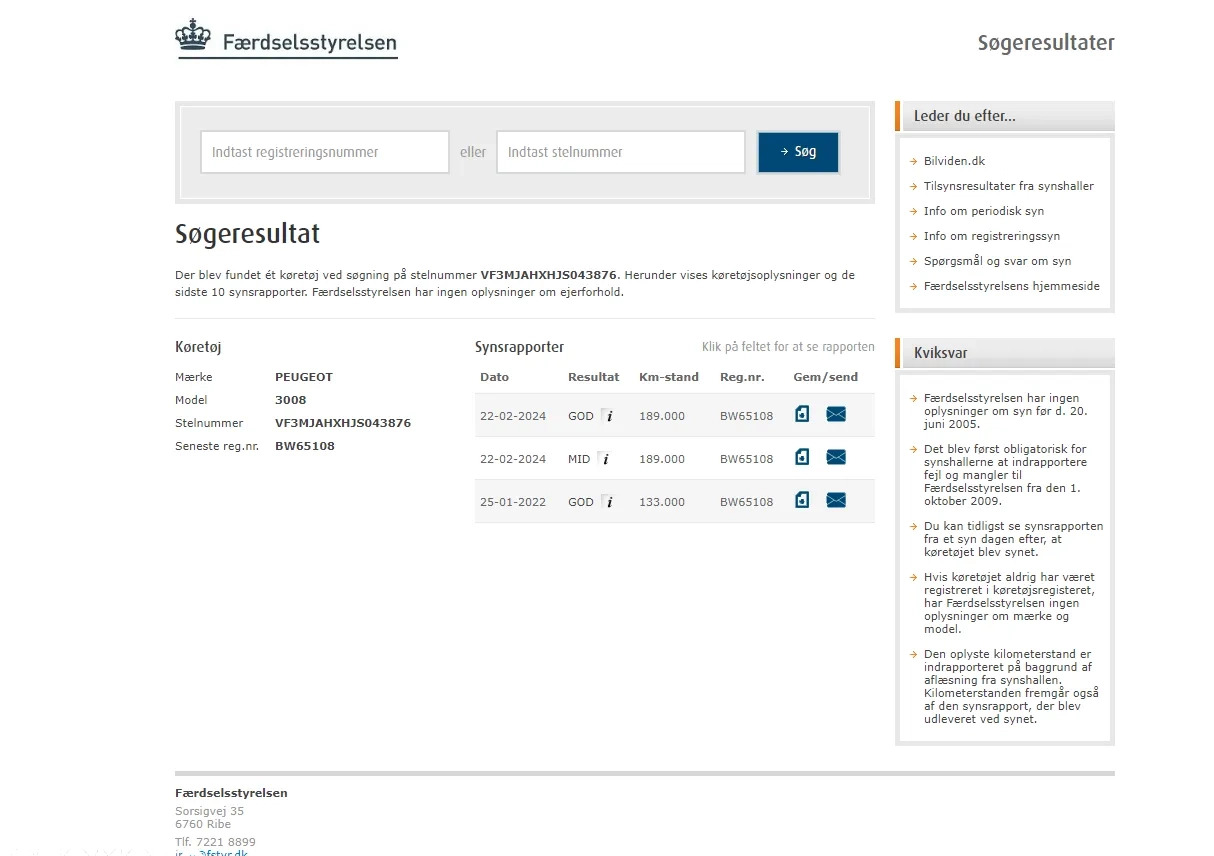Open Tilsynsresultater fra synshaller link
The width and height of the screenshot is (1214, 856).
click(1009, 186)
